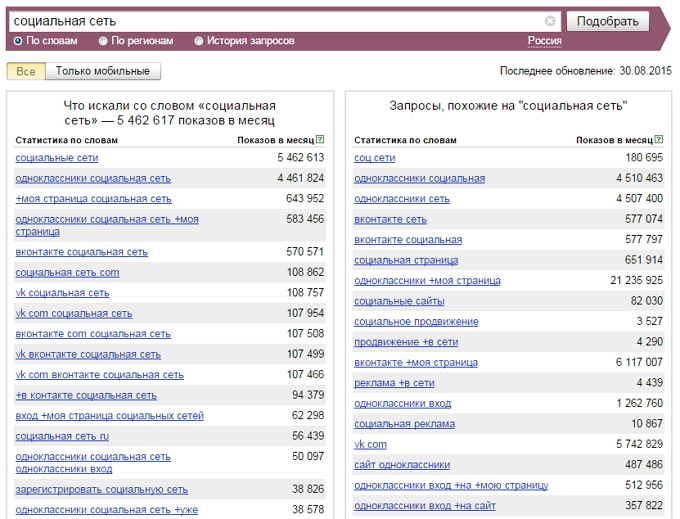The image size is (680, 519).
Task: Open 'социальные сайты' link
Action: tap(399, 301)
